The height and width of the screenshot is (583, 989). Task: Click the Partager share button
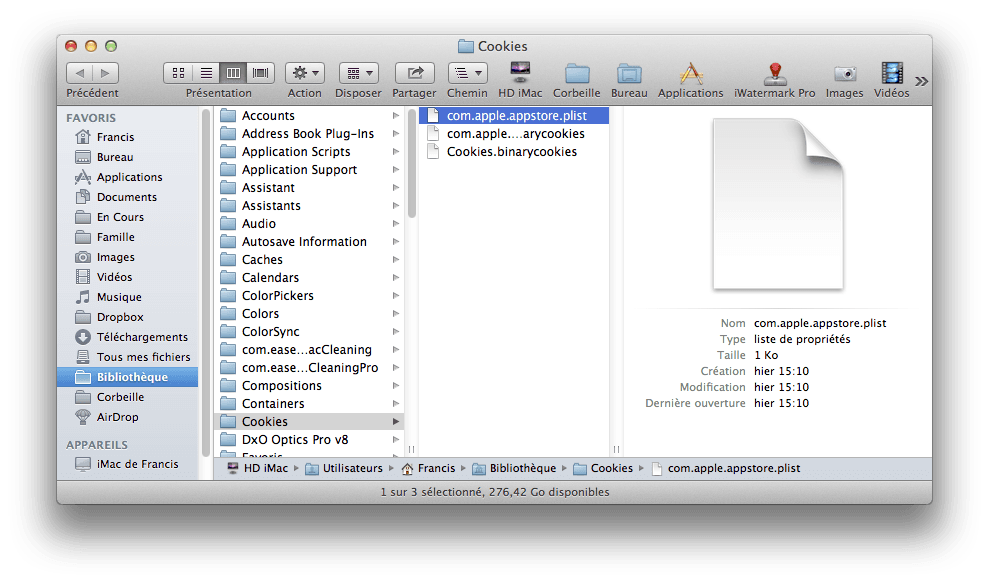pos(414,73)
